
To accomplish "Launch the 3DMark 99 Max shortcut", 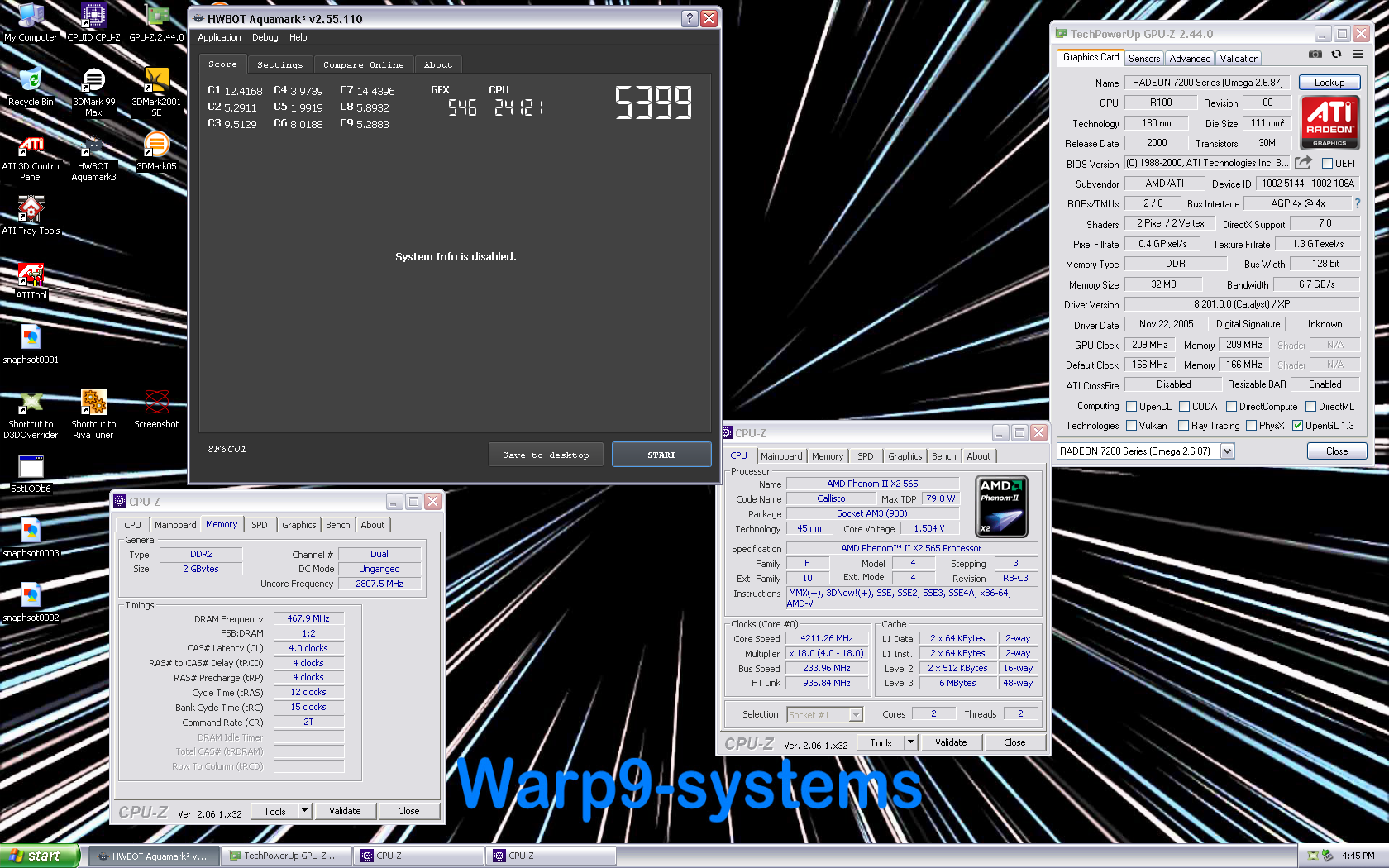I will coord(93,92).
